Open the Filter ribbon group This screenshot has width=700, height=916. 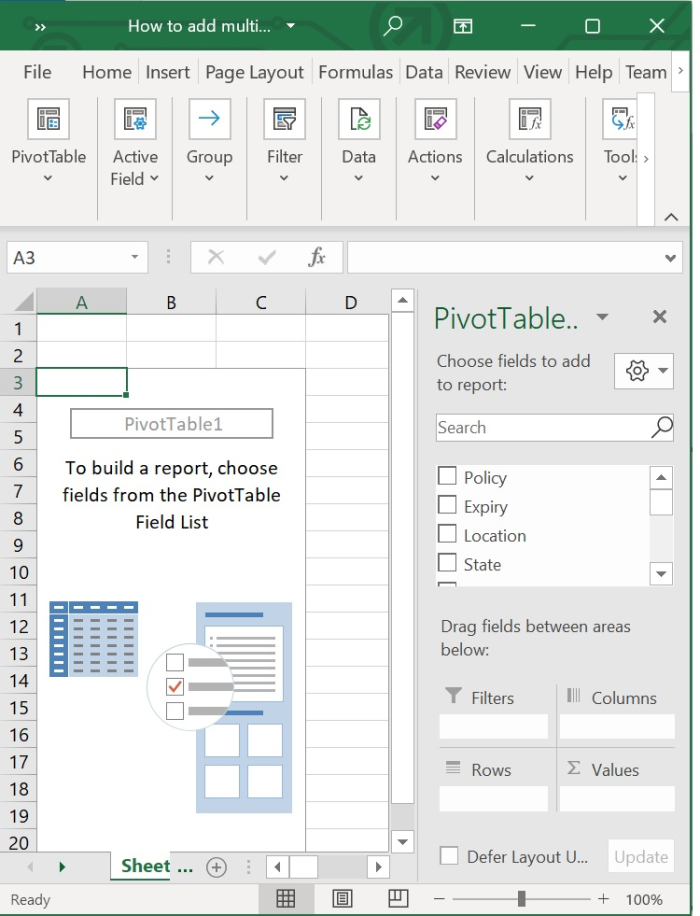[285, 141]
